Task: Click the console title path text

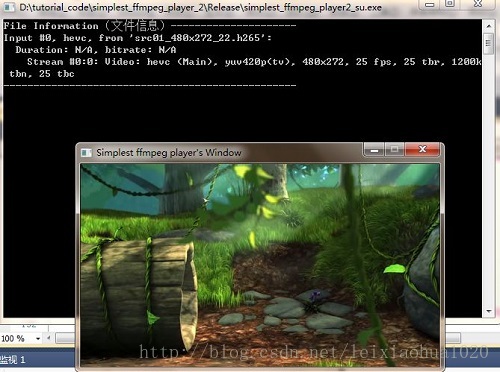Action: [x=200, y=7]
